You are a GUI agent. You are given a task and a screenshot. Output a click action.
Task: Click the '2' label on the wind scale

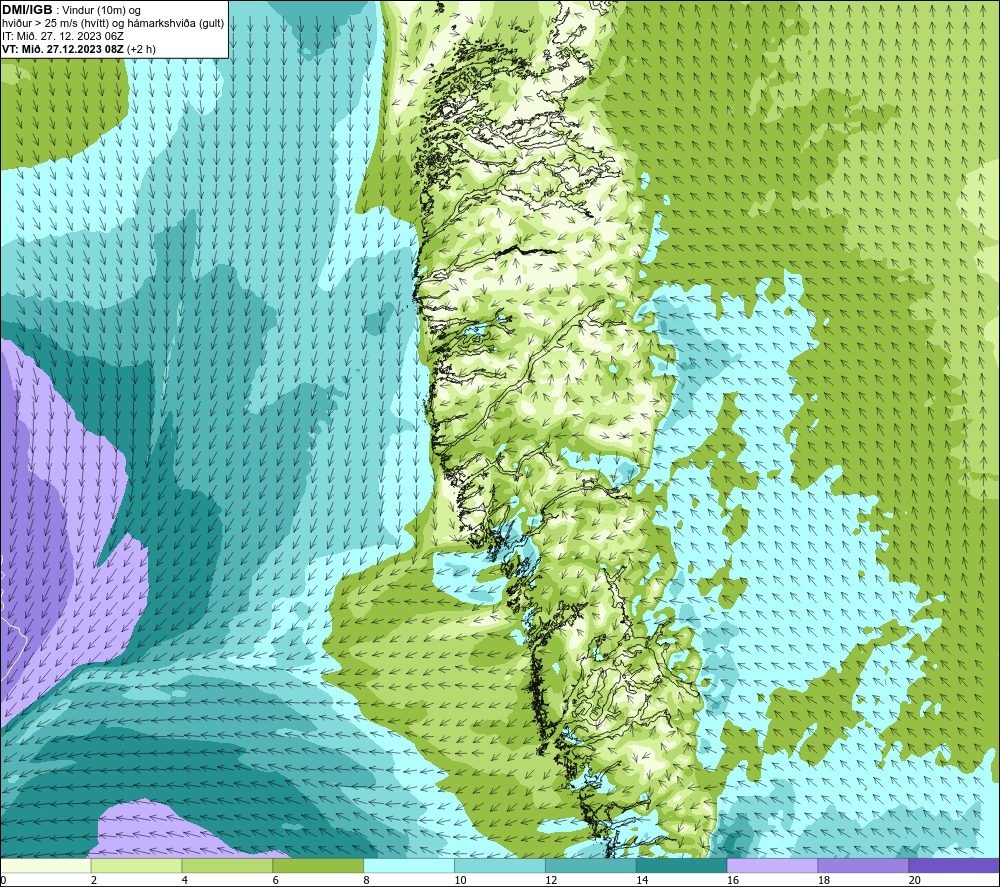[x=94, y=880]
